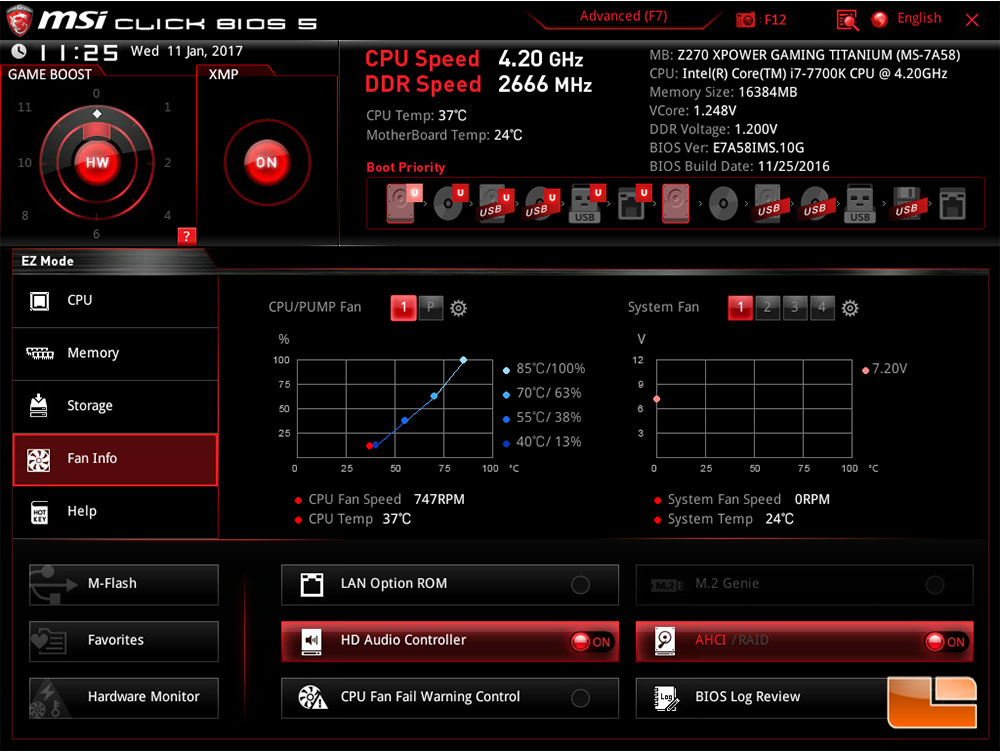This screenshot has height=752, width=1000.
Task: Select CPU fan 1 button
Action: [403, 308]
